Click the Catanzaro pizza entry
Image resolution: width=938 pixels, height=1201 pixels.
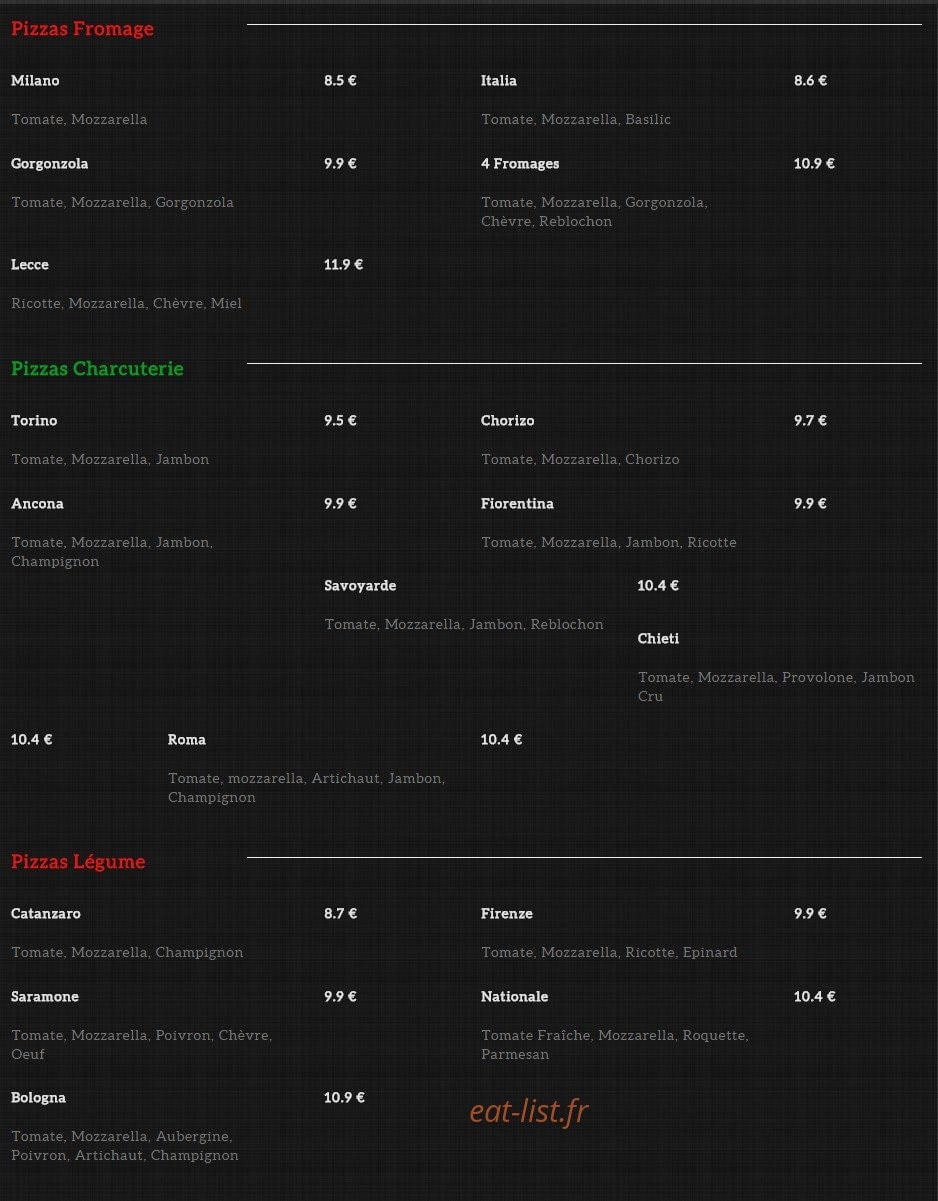click(x=46, y=914)
